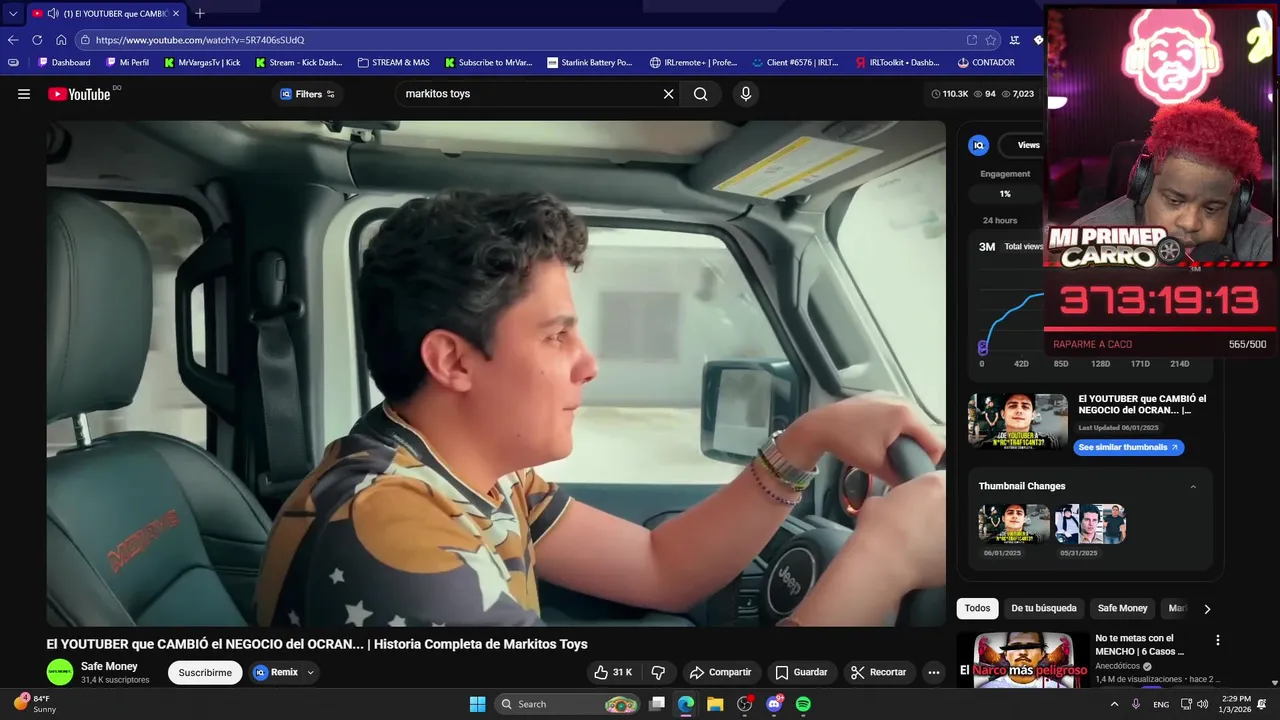
Task: Open the 'IRLToolkit • Dashb...' bookmark
Action: tap(898, 62)
